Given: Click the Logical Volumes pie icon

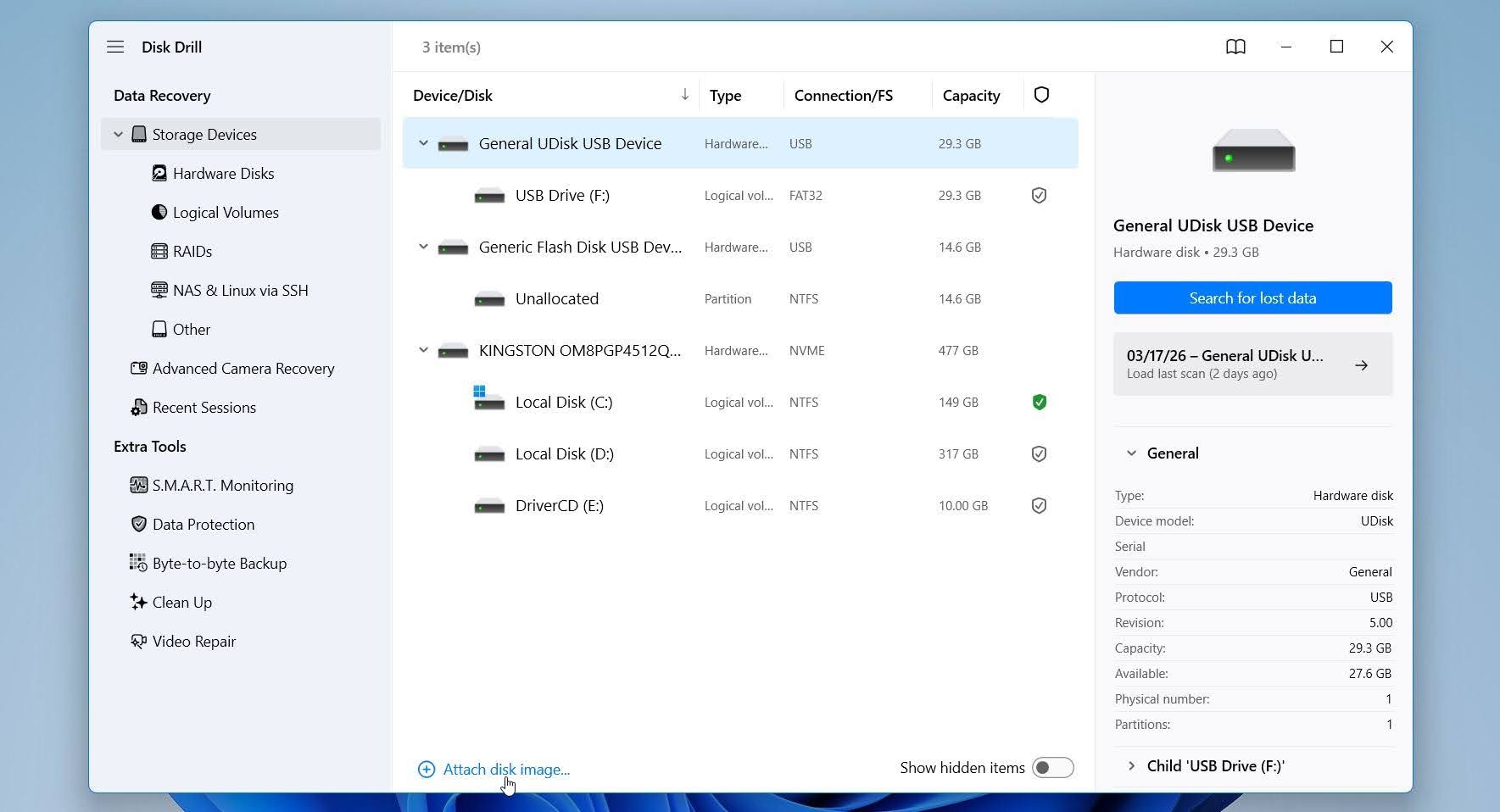Looking at the screenshot, I should (159, 212).
